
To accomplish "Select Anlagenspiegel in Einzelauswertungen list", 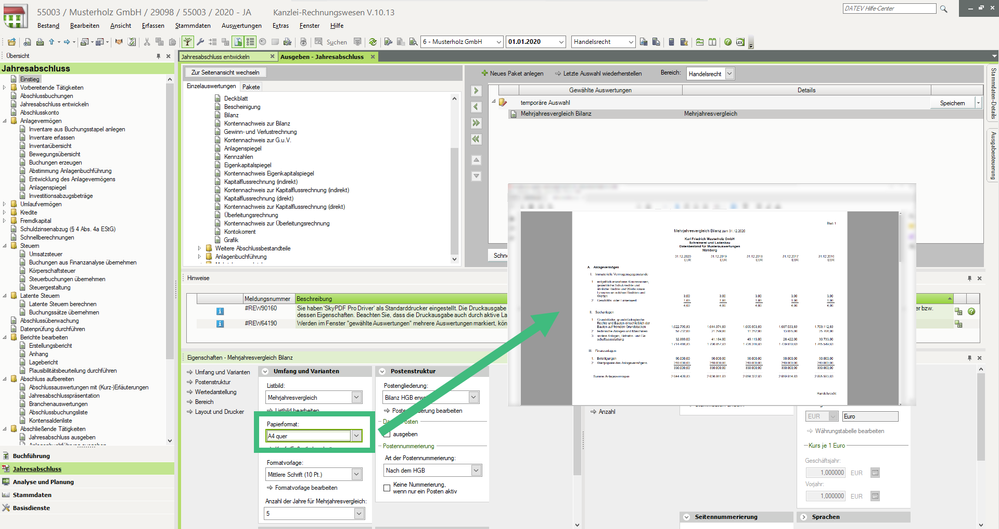I will coord(243,149).
